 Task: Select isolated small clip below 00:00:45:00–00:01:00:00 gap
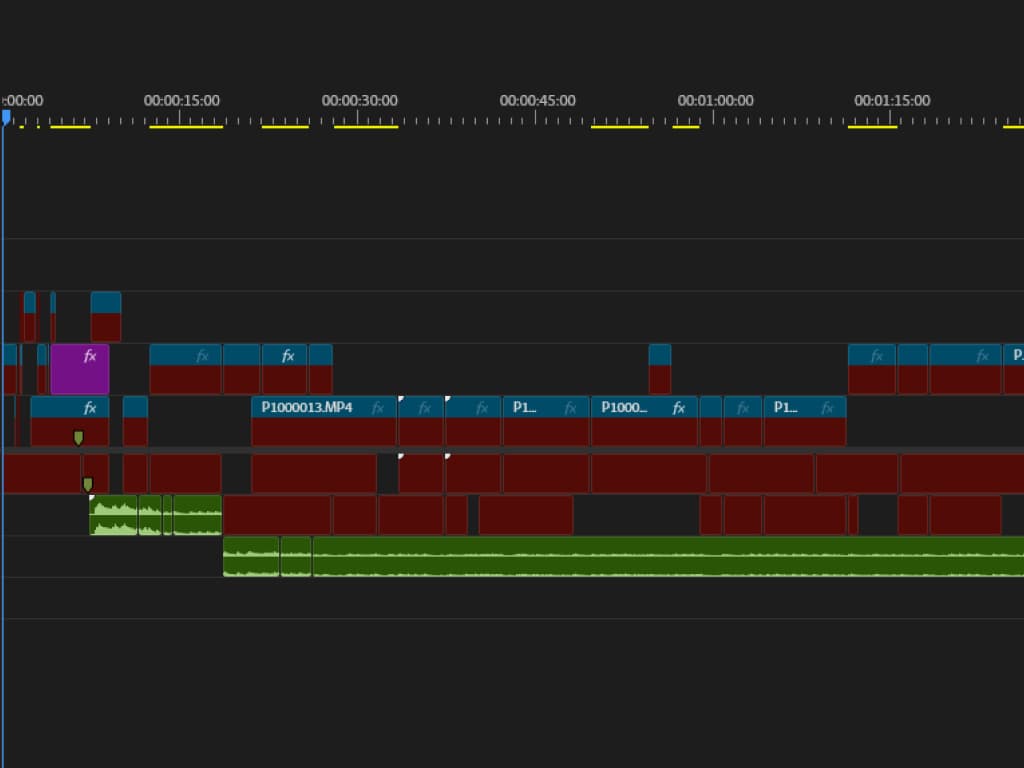click(x=659, y=369)
